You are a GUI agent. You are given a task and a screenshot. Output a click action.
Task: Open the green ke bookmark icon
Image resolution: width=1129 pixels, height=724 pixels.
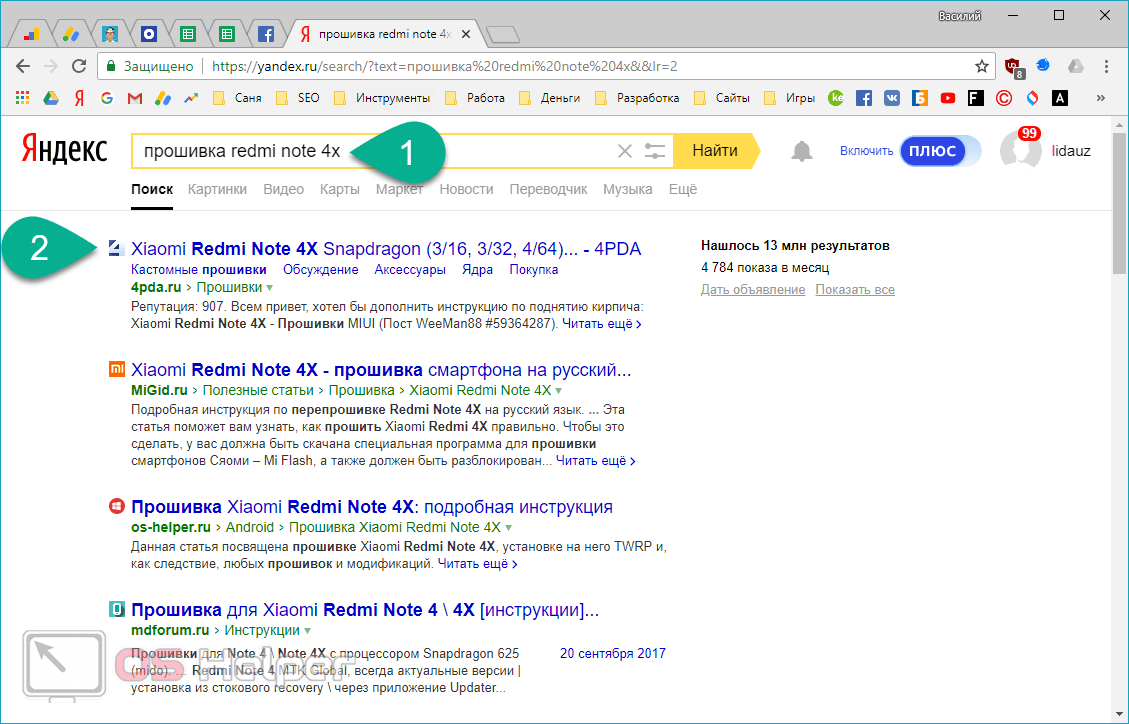tap(835, 98)
